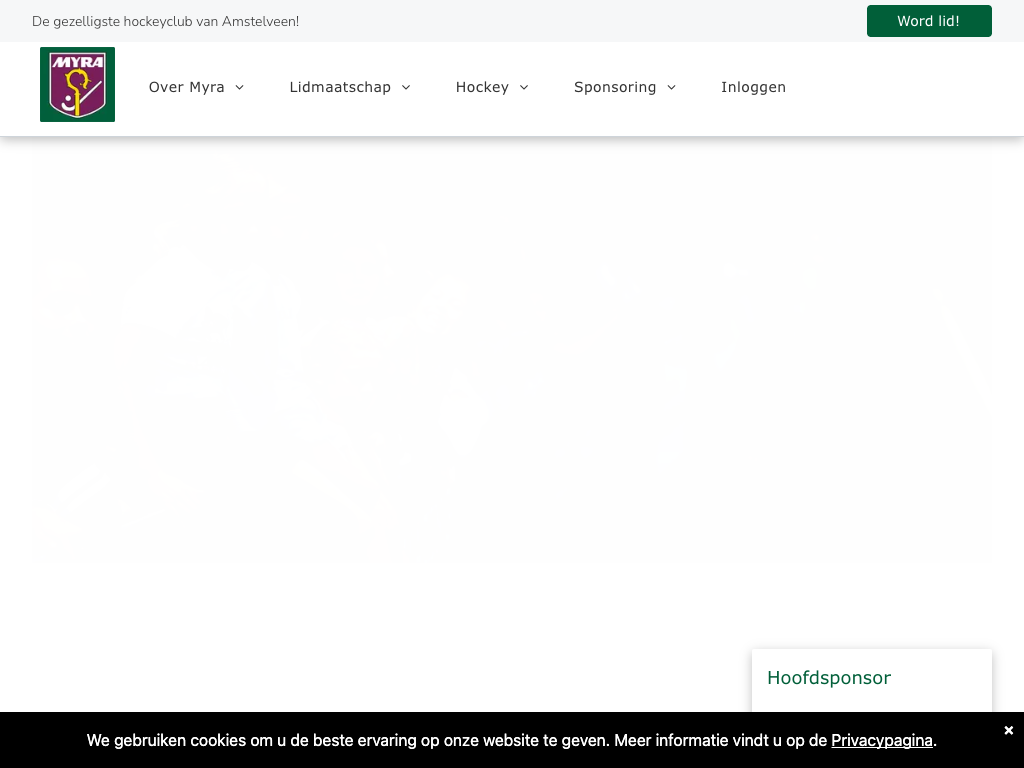Open the Lidmaatschap menu
Screen dimensions: 1024x768
(x=340, y=87)
